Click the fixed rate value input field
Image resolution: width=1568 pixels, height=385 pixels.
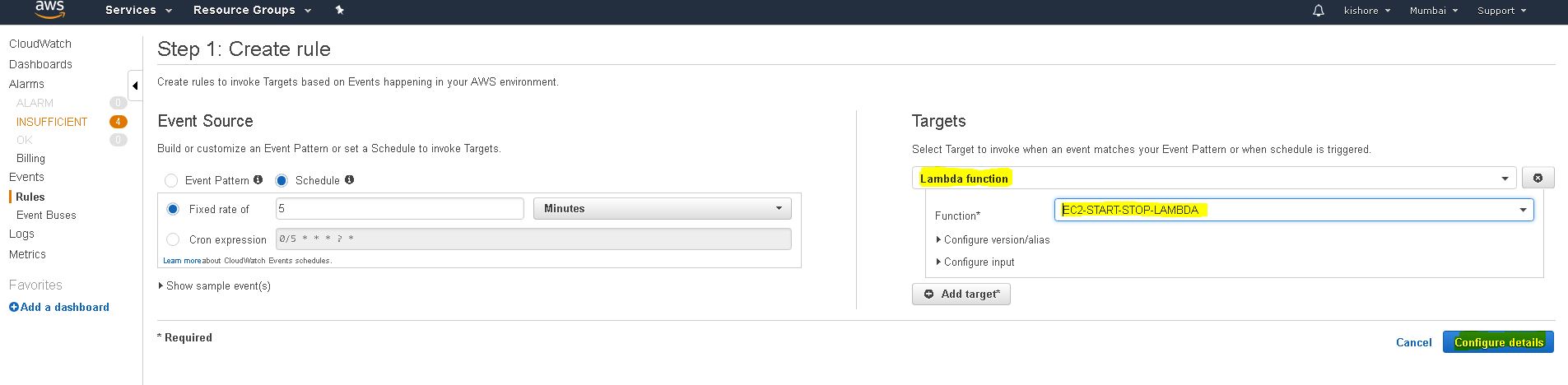(399, 209)
